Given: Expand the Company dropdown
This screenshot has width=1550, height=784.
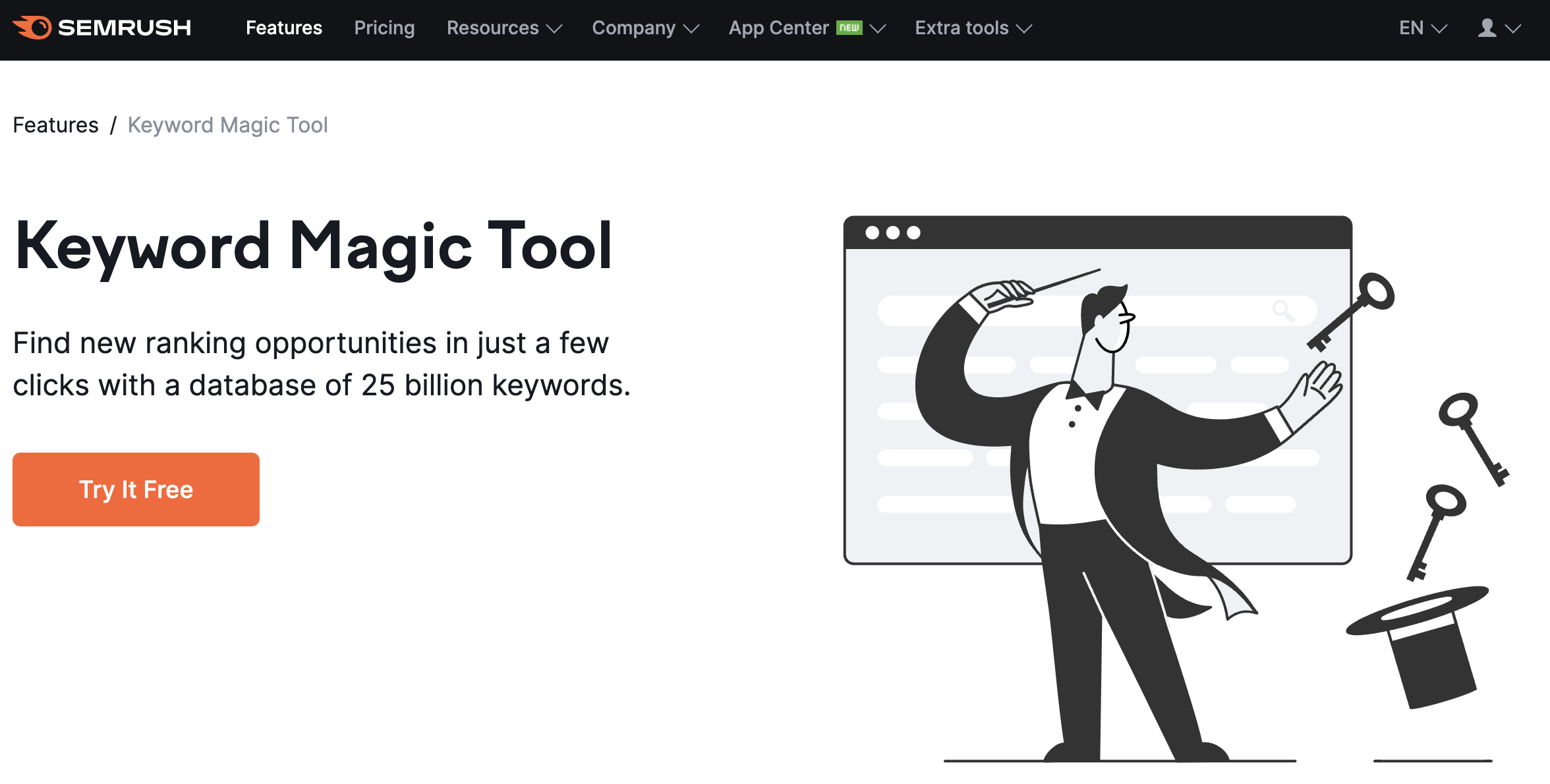Looking at the screenshot, I should tap(645, 28).
